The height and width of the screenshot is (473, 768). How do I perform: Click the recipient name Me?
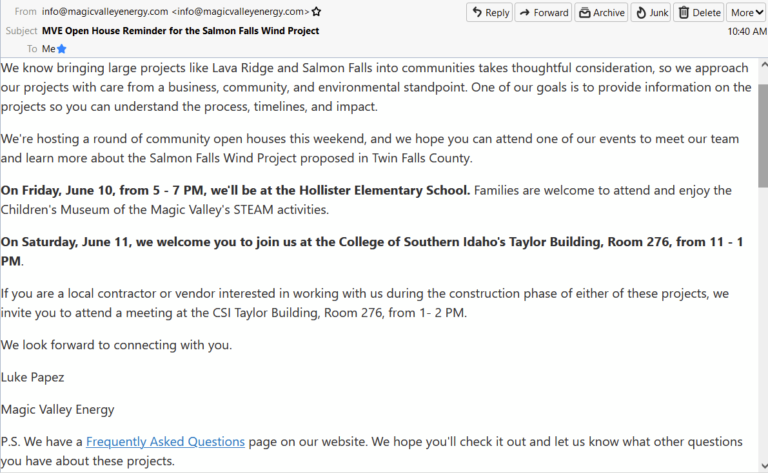tap(48, 48)
